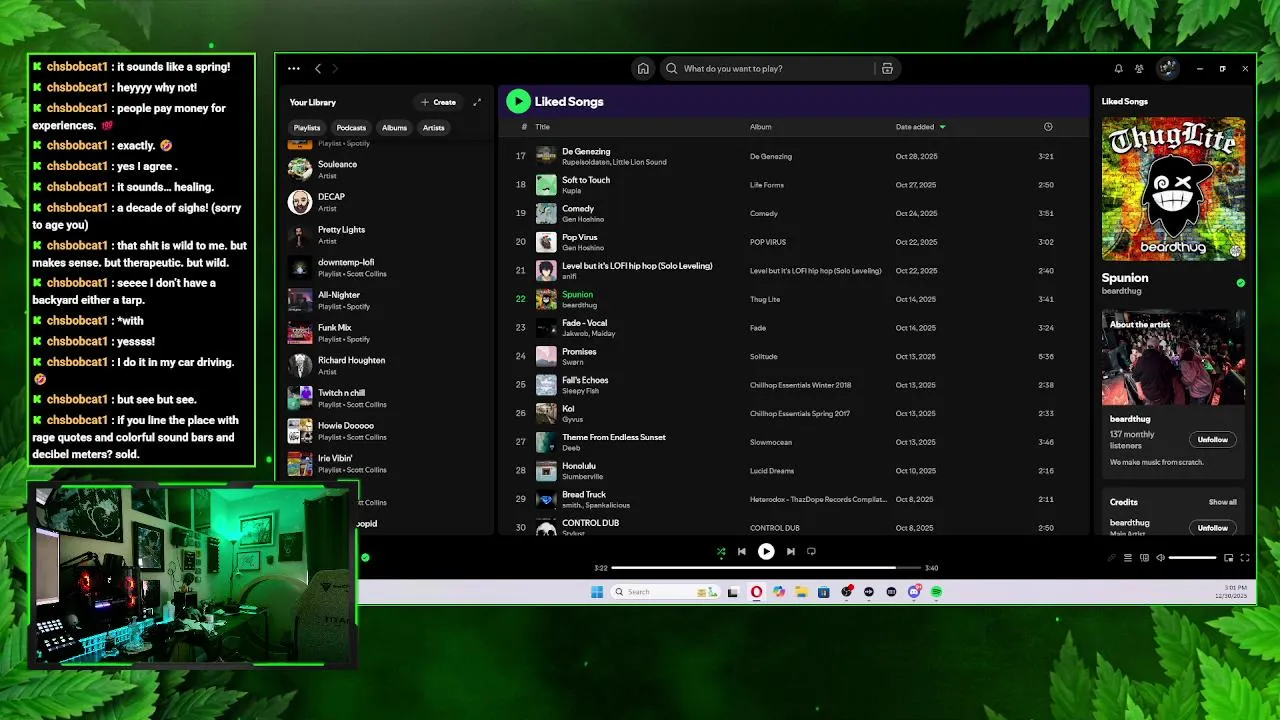Screen dimensions: 1280x720
Task: Play Liked Songs with the green button
Action: [x=518, y=101]
